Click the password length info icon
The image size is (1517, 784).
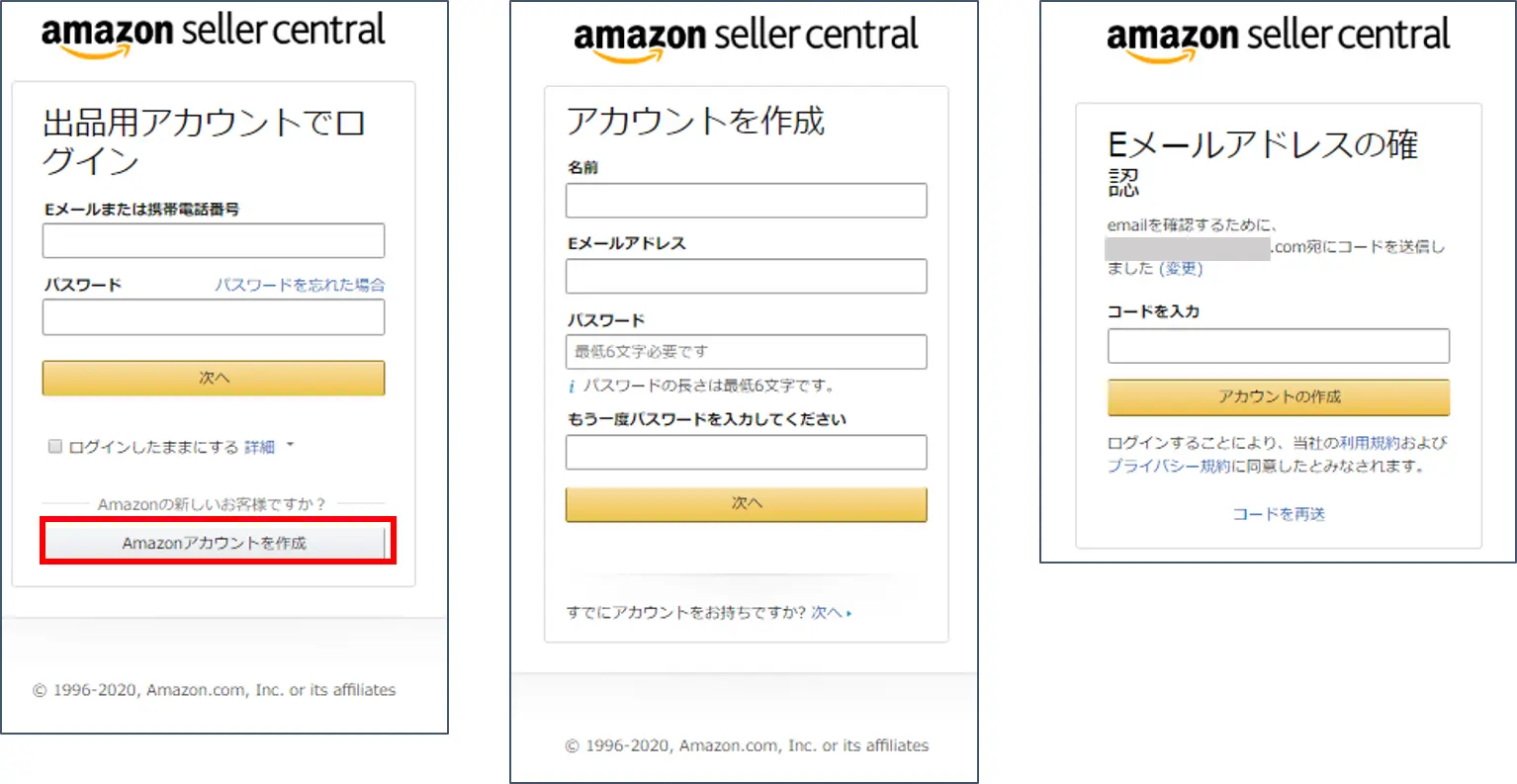pos(572,387)
